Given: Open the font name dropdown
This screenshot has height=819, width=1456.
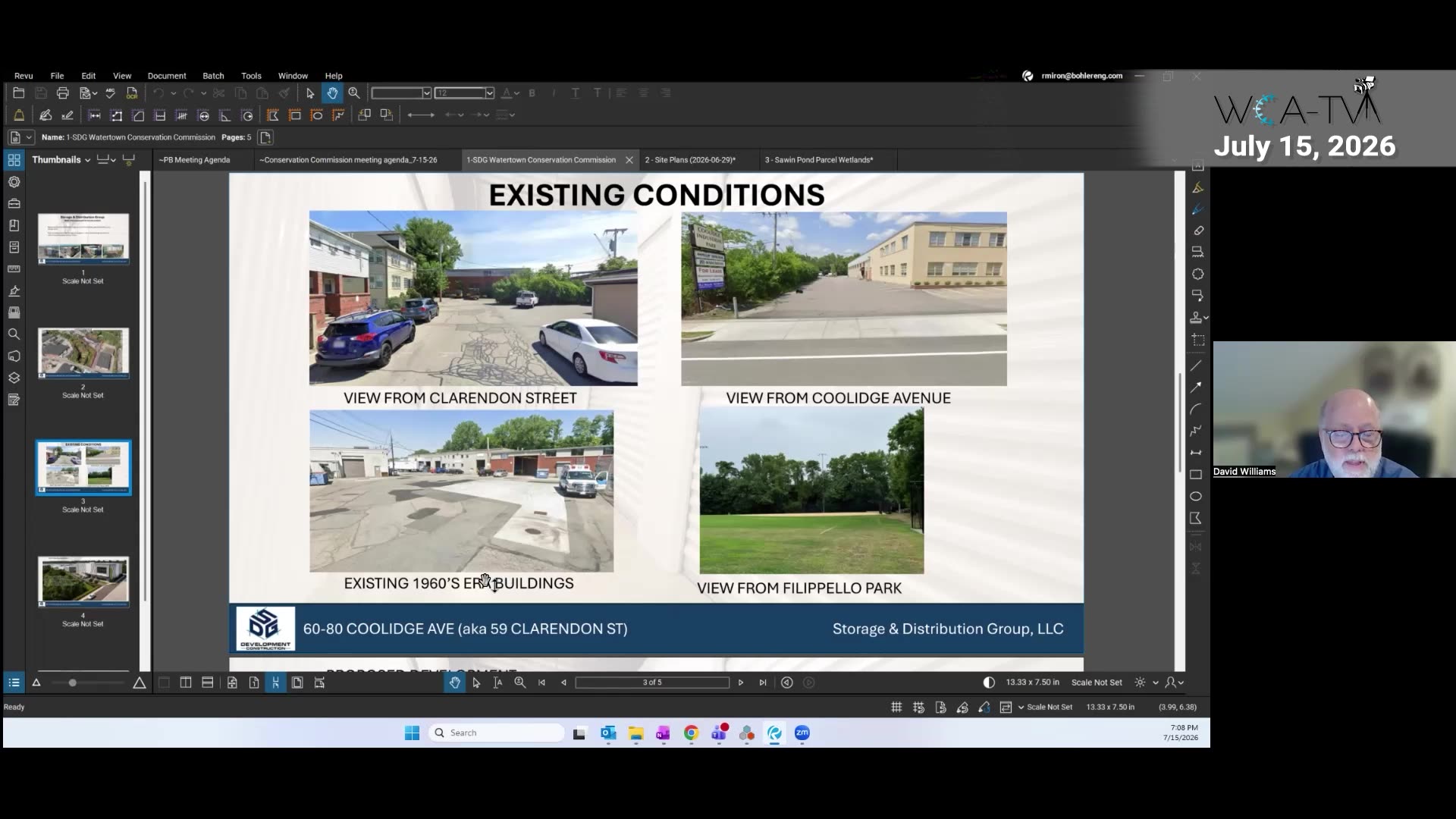Looking at the screenshot, I should point(427,93).
